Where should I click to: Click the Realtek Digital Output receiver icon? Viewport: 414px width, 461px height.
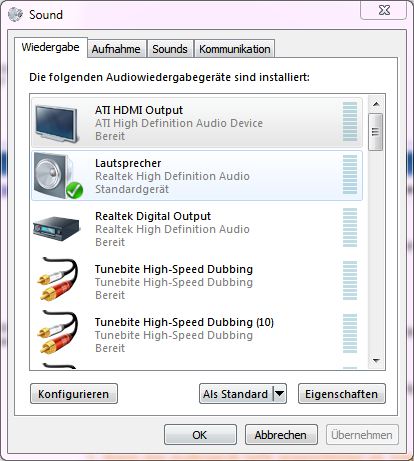tap(57, 229)
